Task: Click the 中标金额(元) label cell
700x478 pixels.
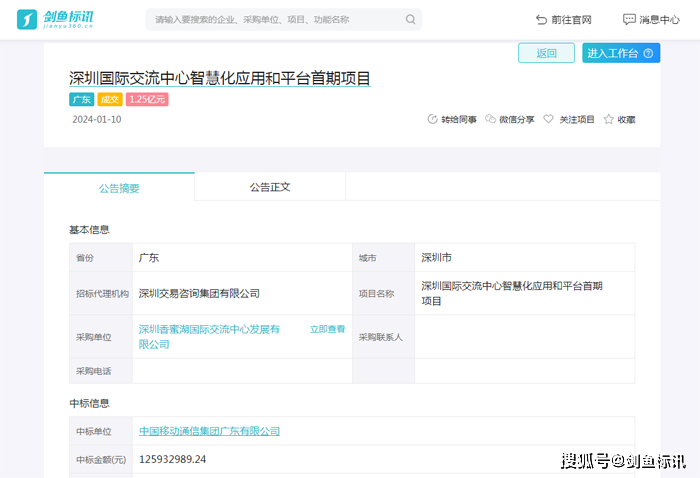Action: [101, 460]
